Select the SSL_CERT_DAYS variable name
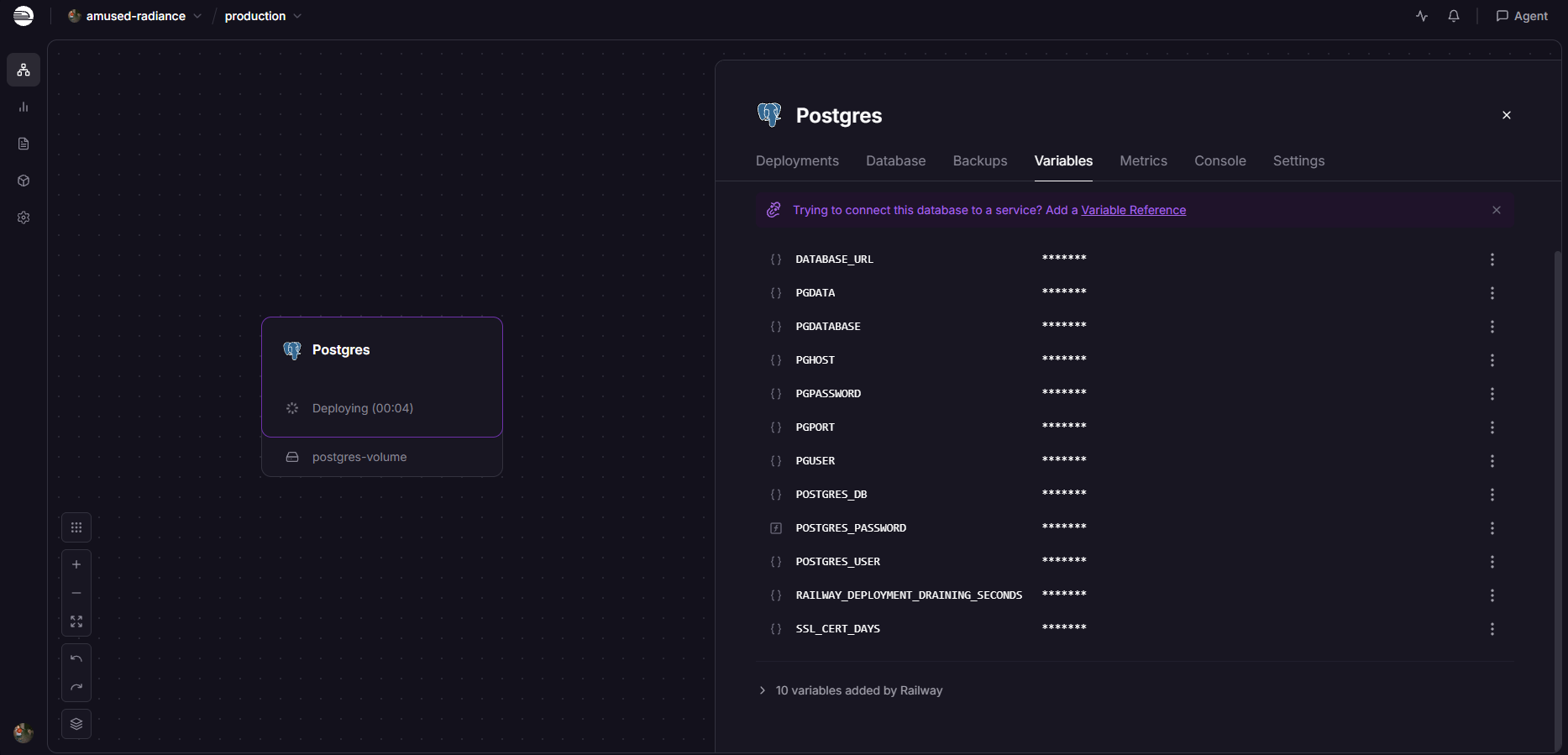This screenshot has height=755, width=1568. click(837, 629)
